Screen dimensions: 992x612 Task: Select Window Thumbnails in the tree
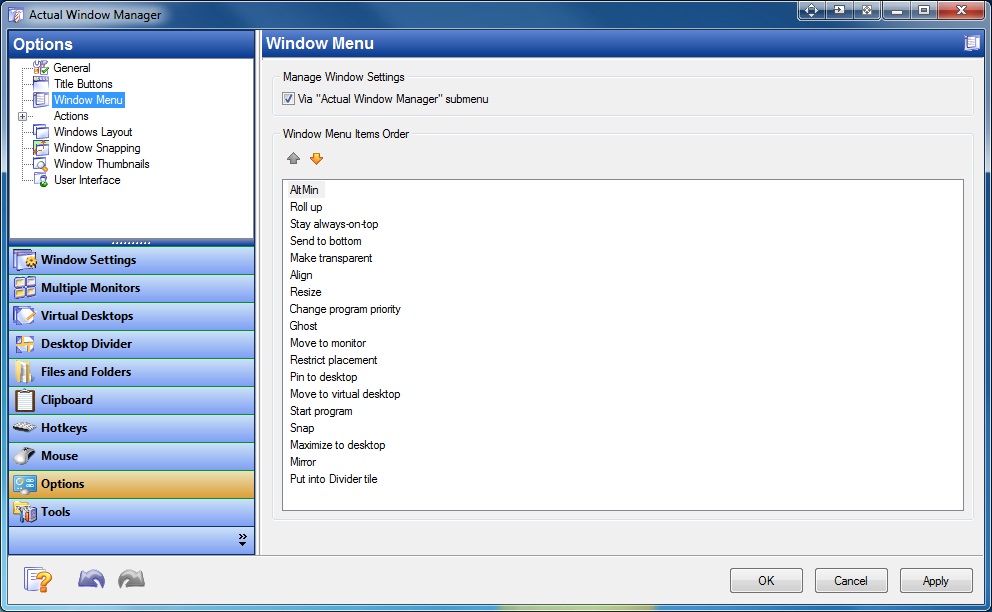click(x=101, y=164)
